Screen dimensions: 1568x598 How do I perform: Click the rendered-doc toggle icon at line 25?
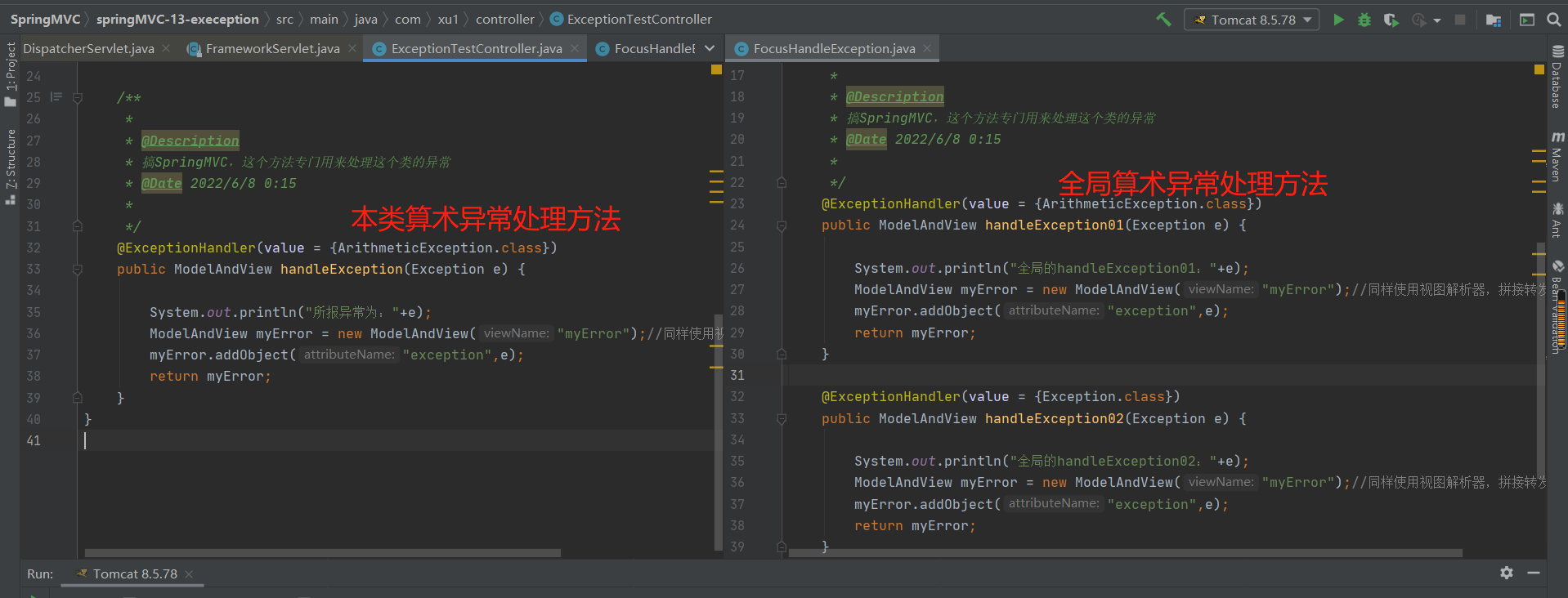point(56,97)
